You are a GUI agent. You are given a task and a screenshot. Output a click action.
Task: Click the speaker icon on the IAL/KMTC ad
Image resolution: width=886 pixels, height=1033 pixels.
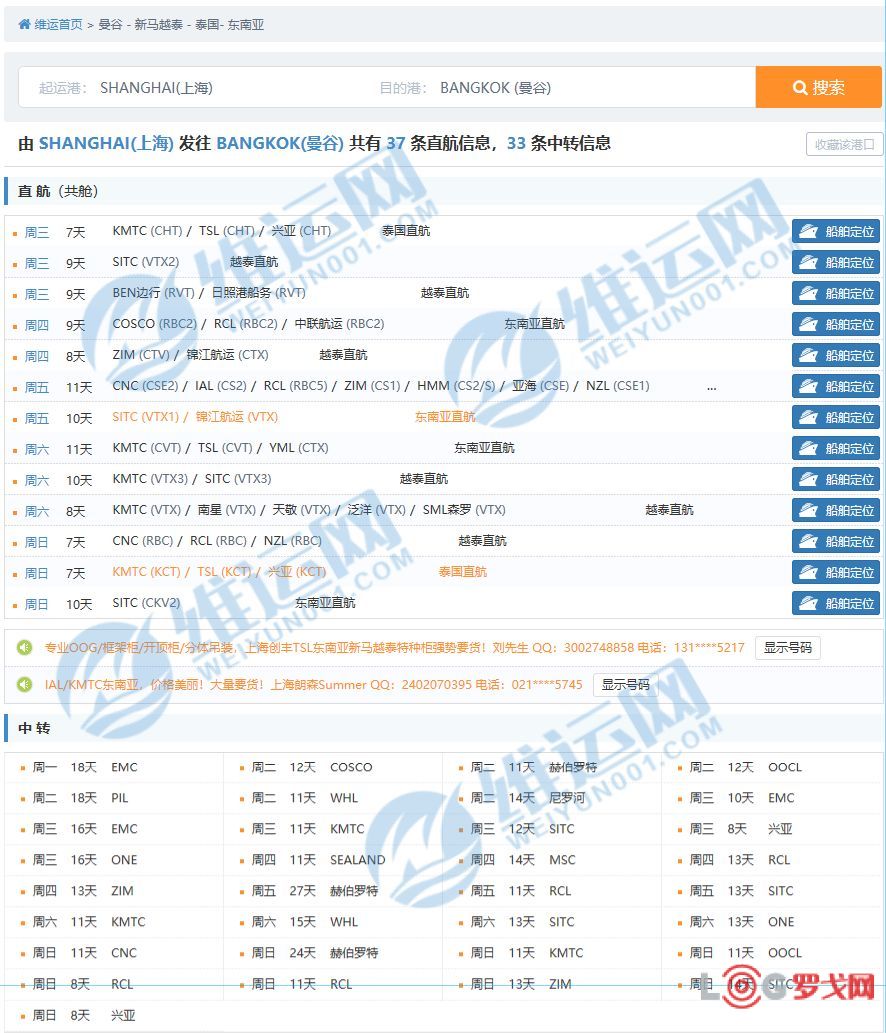[25, 685]
